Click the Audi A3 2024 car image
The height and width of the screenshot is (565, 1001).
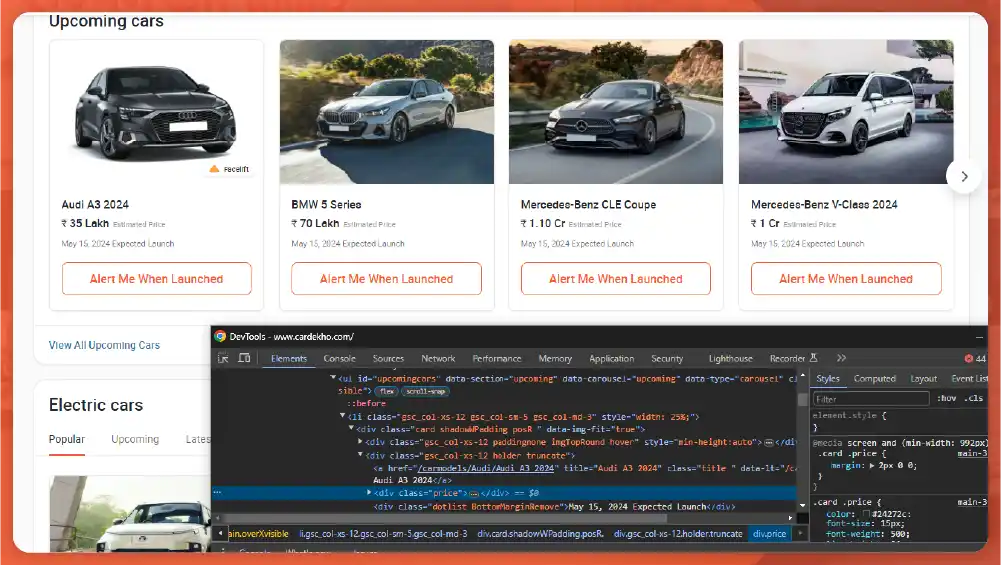click(x=156, y=112)
